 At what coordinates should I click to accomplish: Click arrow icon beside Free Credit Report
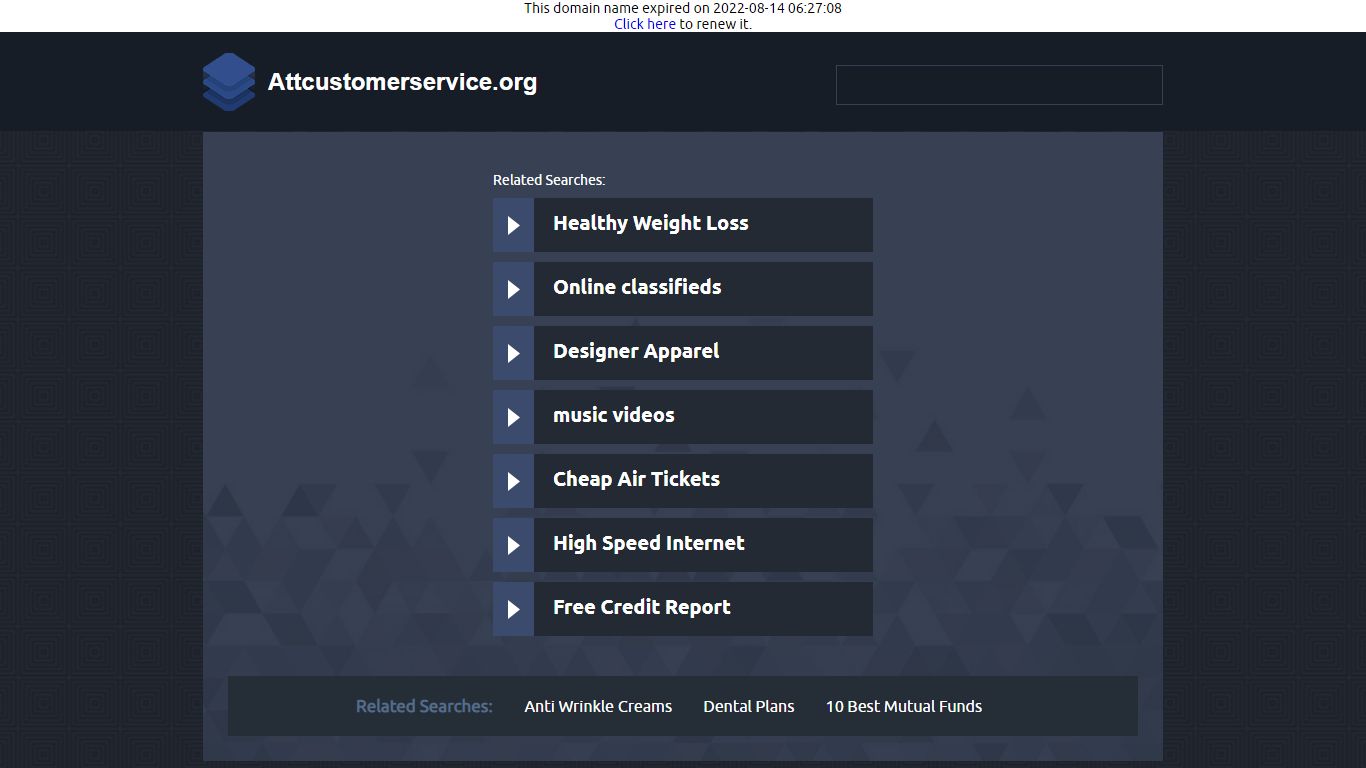[513, 609]
